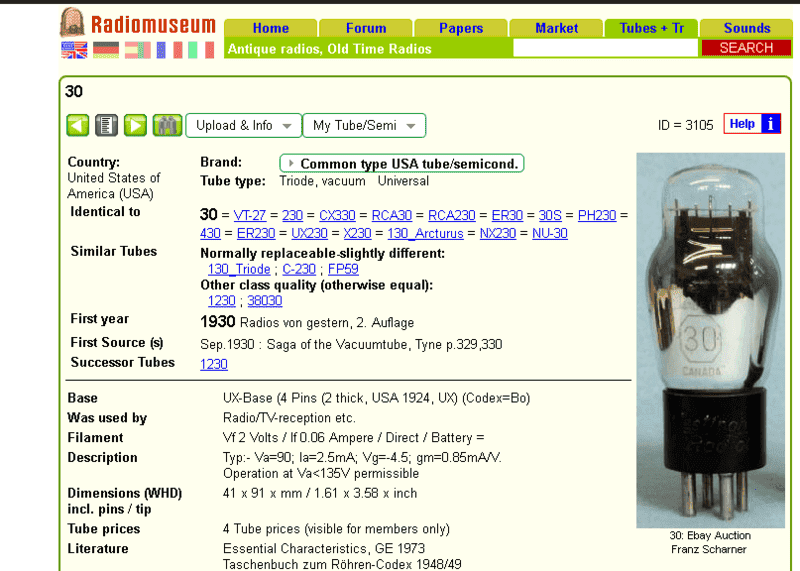Screen dimensions: 800x571
Task: Click the '30: Ebay Auction' caption
Action: coord(710,535)
